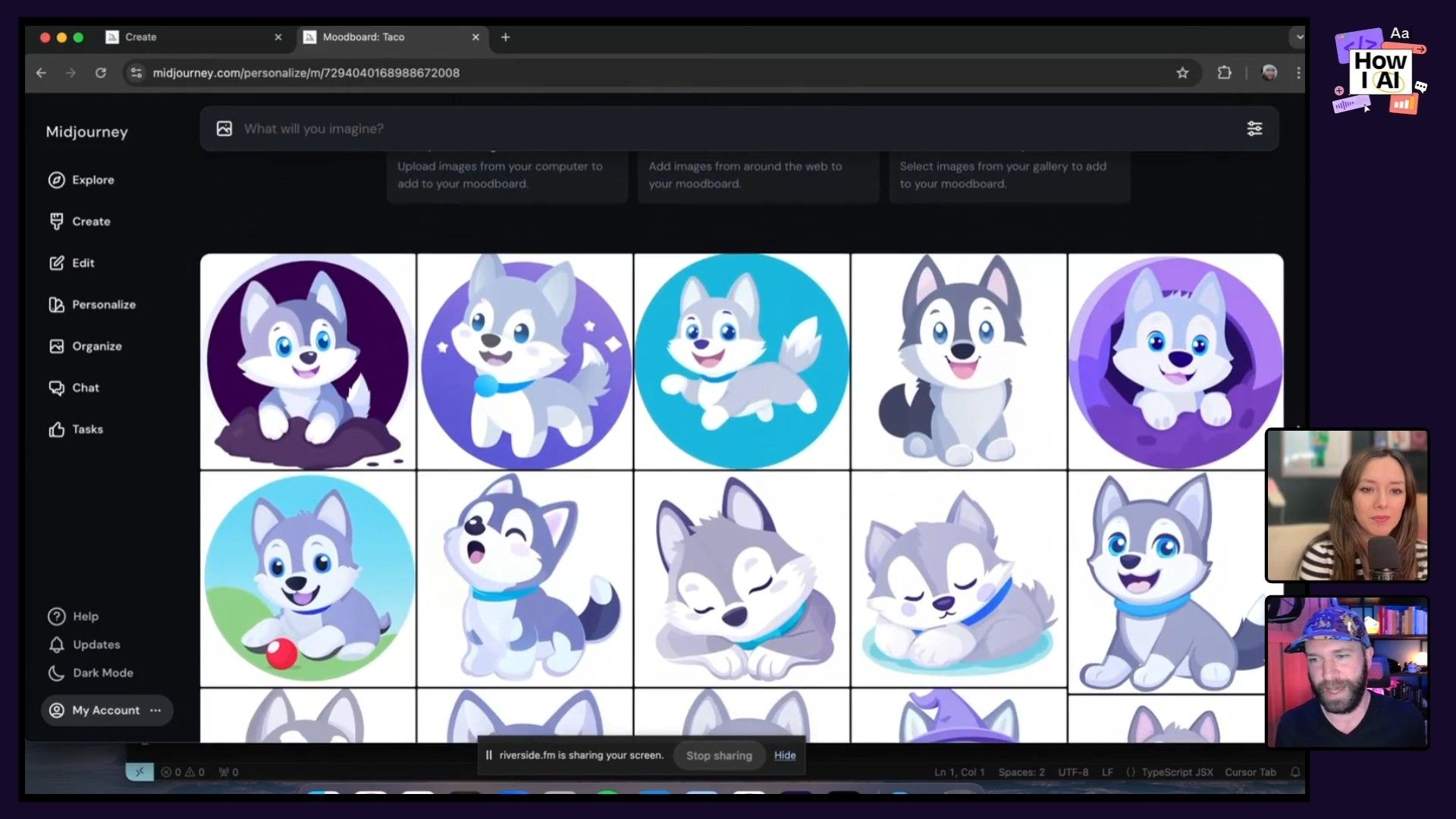This screenshot has width=1456, height=819.
Task: Click LF line ending in status bar
Action: pyautogui.click(x=1107, y=772)
